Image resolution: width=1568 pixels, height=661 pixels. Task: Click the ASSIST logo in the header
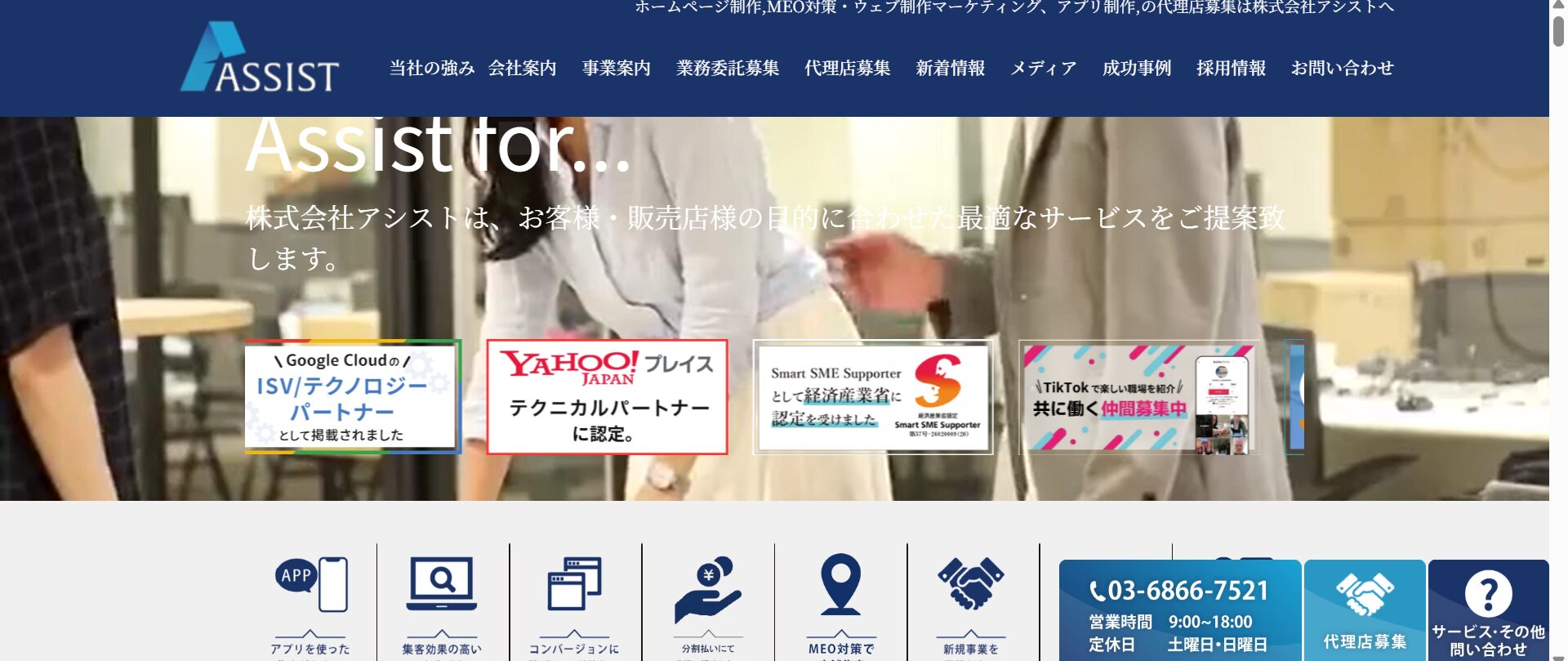click(x=260, y=59)
